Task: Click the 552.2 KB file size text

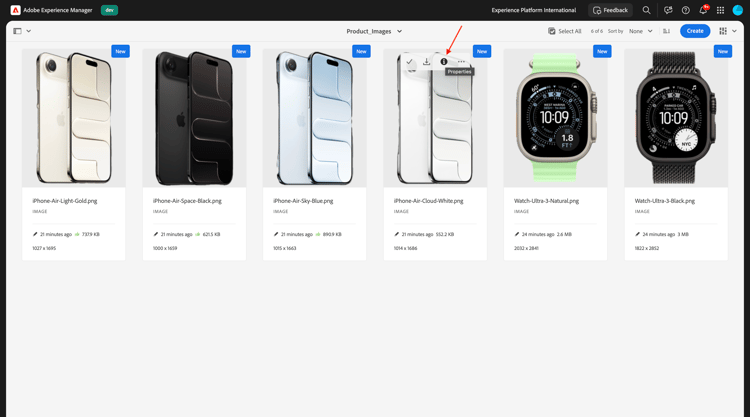Action: click(x=445, y=234)
